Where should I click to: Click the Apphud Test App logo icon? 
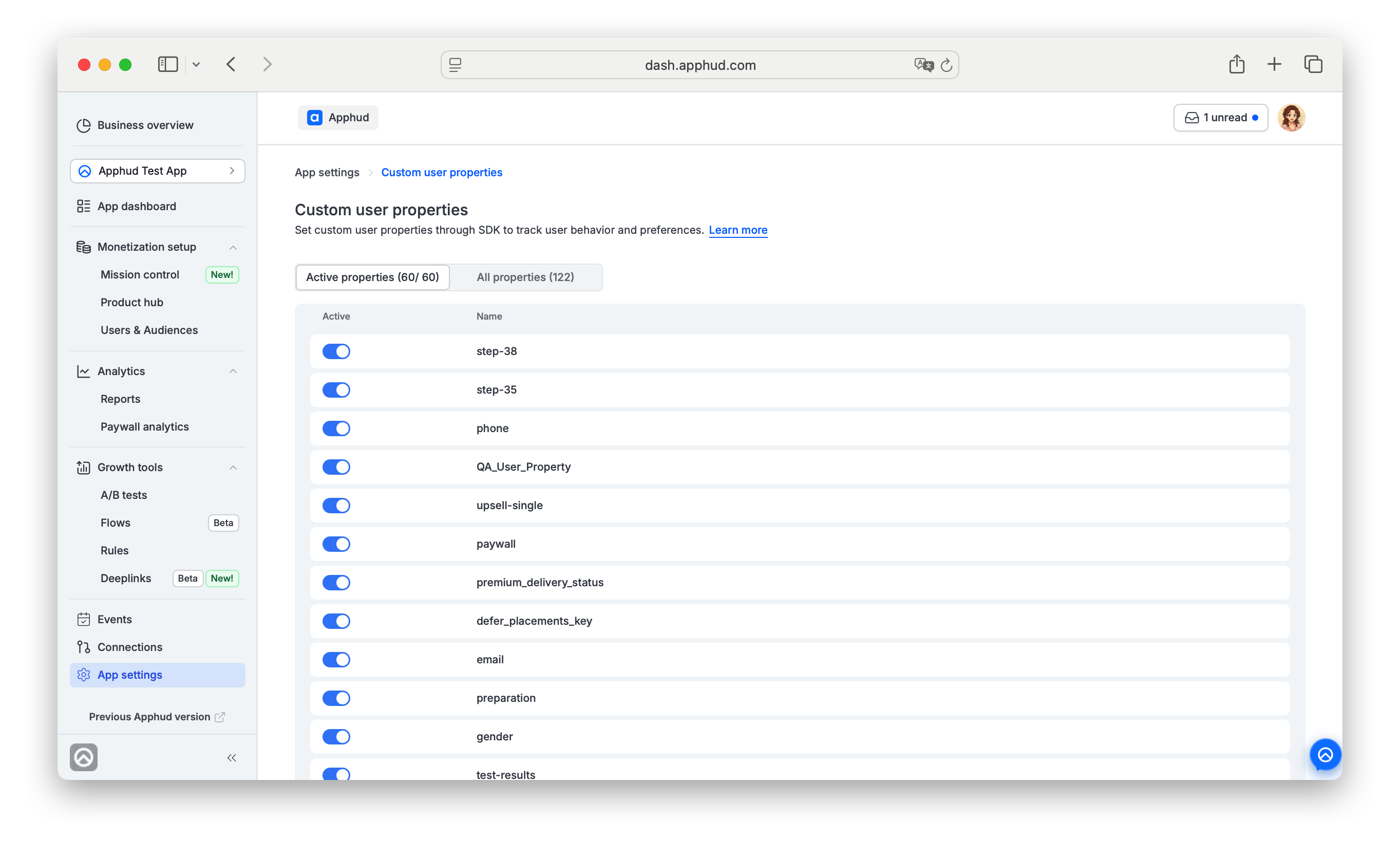tap(85, 171)
